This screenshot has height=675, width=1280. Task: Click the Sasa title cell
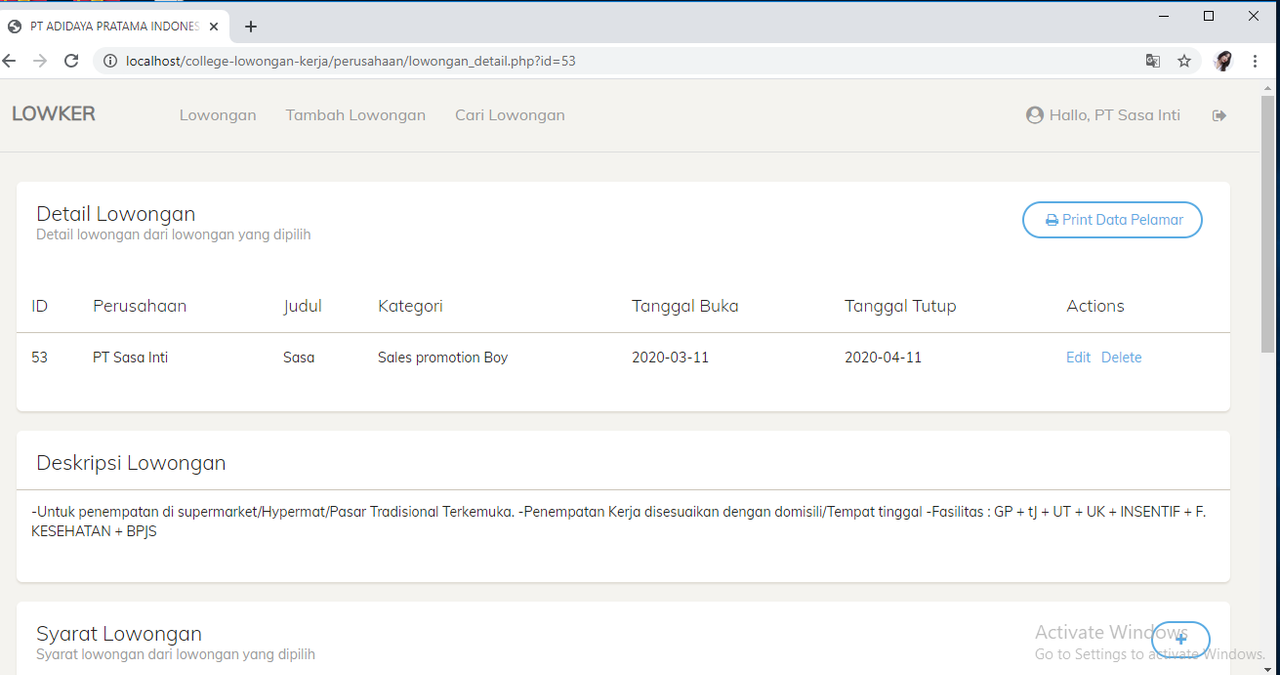point(299,357)
